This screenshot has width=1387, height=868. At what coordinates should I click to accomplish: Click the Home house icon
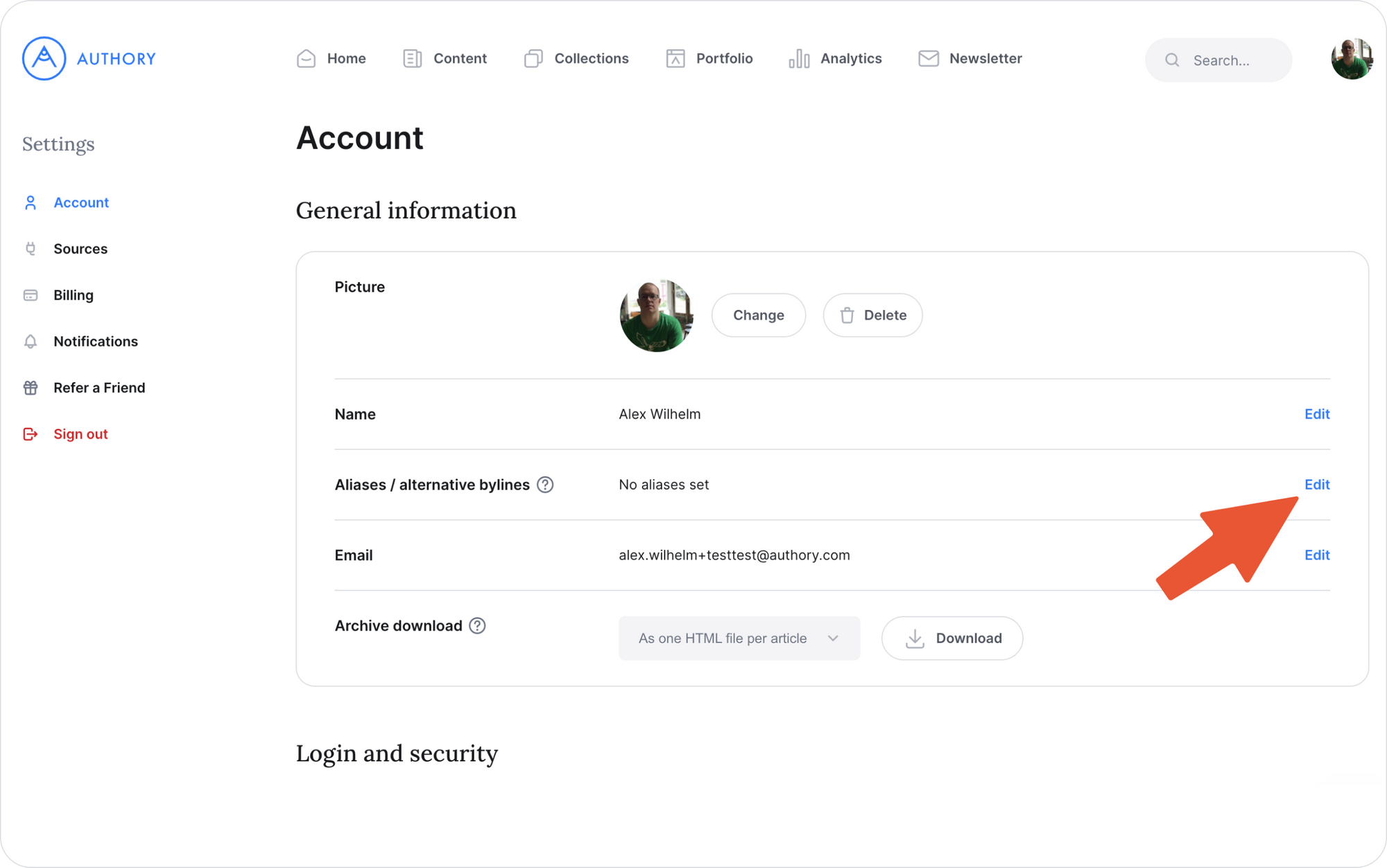coord(306,58)
